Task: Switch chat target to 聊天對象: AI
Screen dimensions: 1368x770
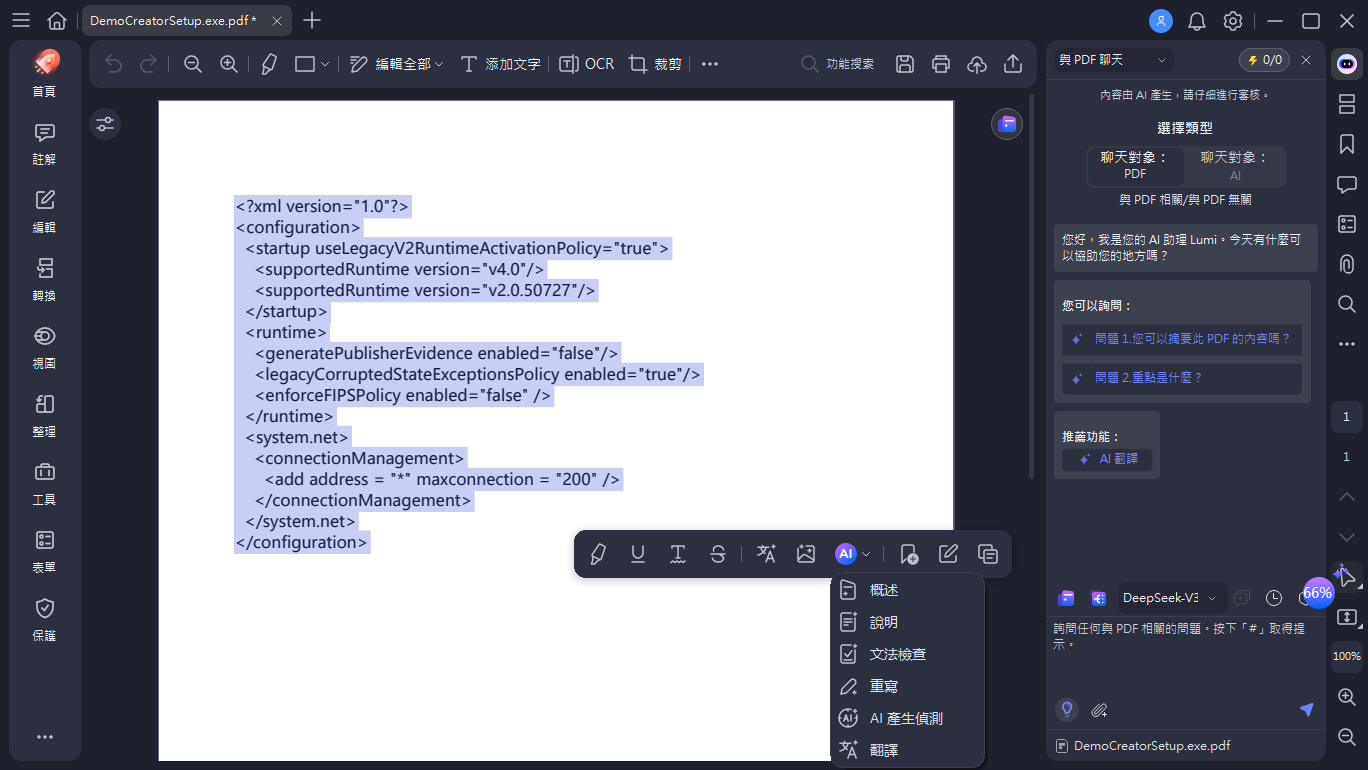Action: pos(1234,166)
